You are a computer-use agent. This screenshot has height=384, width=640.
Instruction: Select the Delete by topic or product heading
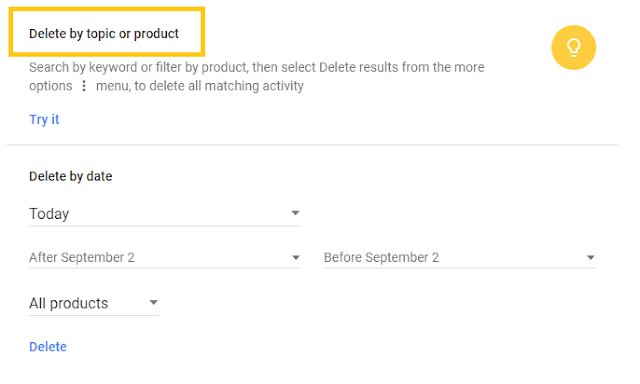[x=104, y=33]
